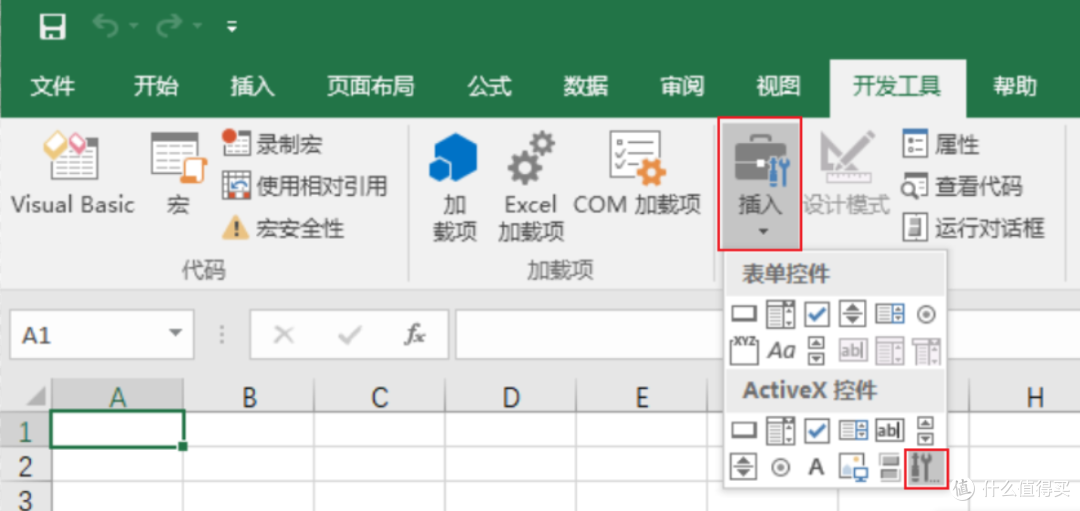1080x511 pixels.
Task: Open Excel 加载项 dialog
Action: click(531, 187)
